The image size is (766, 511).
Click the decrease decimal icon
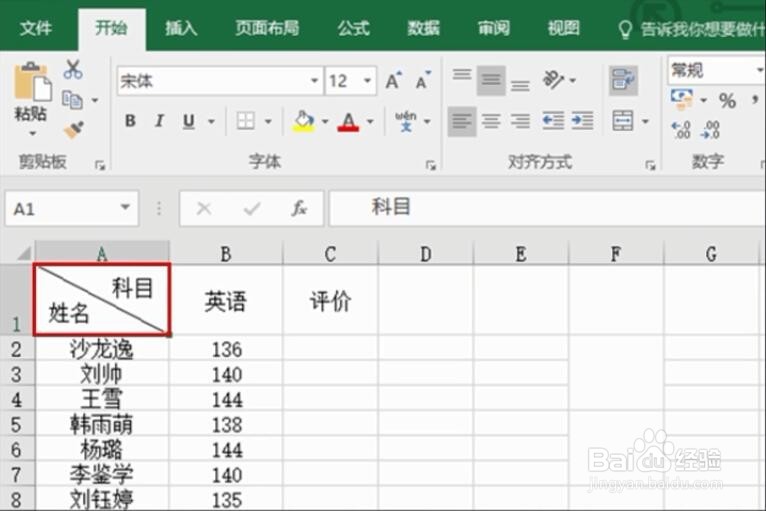point(710,130)
